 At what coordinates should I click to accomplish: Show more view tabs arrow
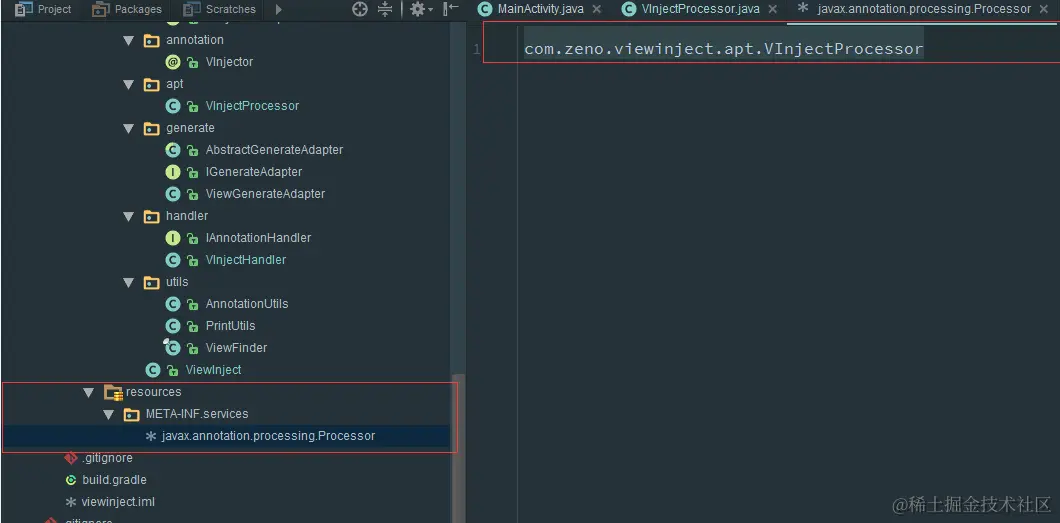coord(279,9)
